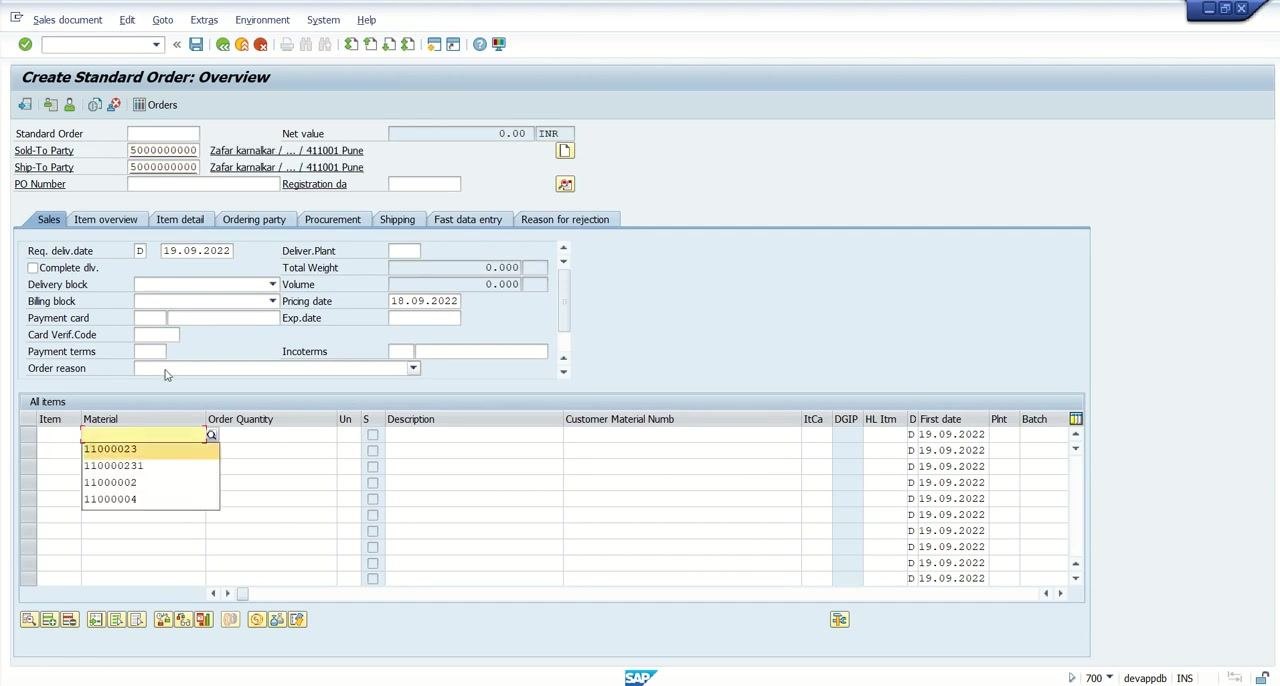This screenshot has height=686, width=1280.
Task: Click the icon right of Registration da field
Action: [565, 184]
